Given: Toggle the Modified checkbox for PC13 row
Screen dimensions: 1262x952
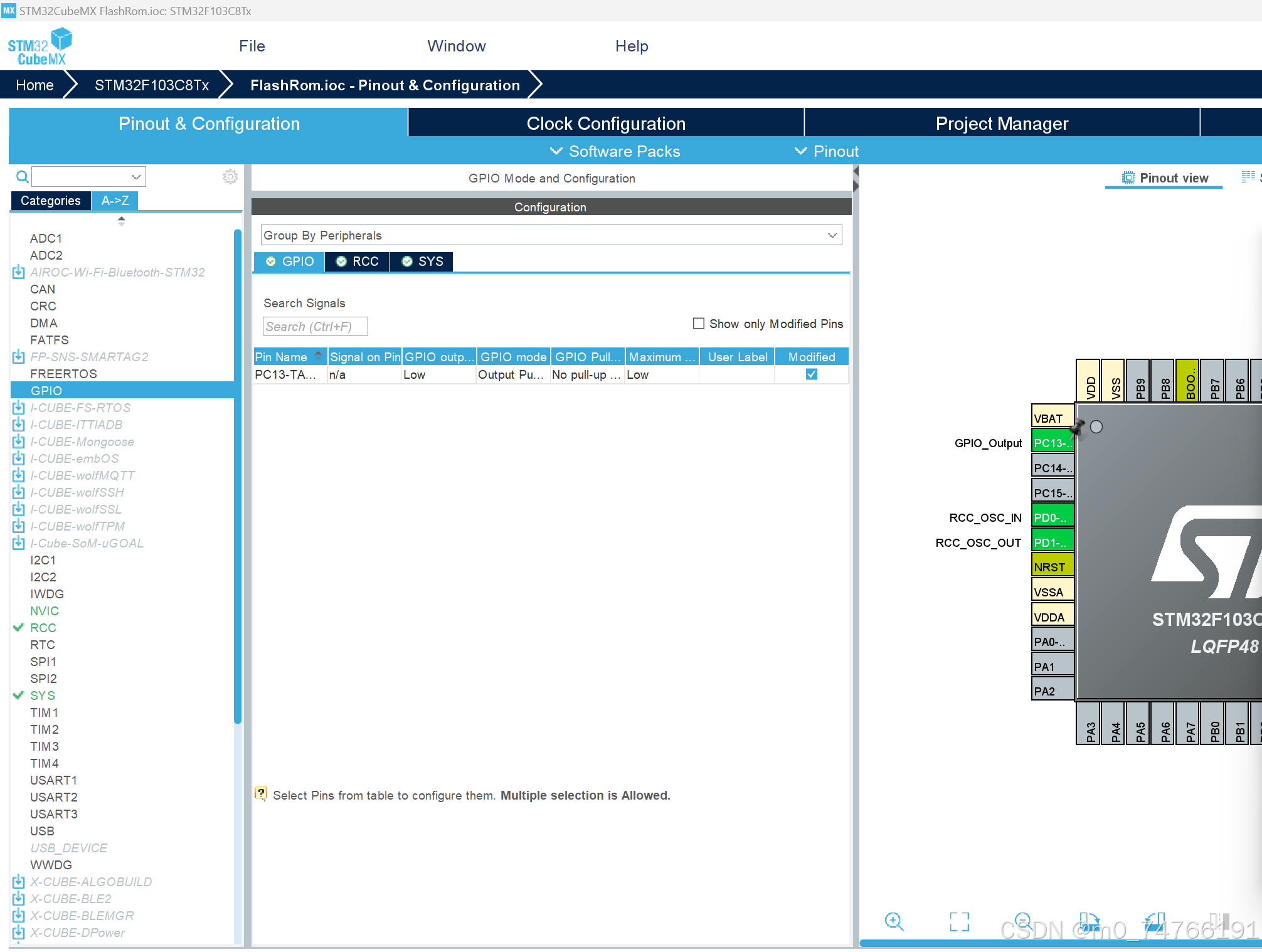Looking at the screenshot, I should click(x=812, y=374).
